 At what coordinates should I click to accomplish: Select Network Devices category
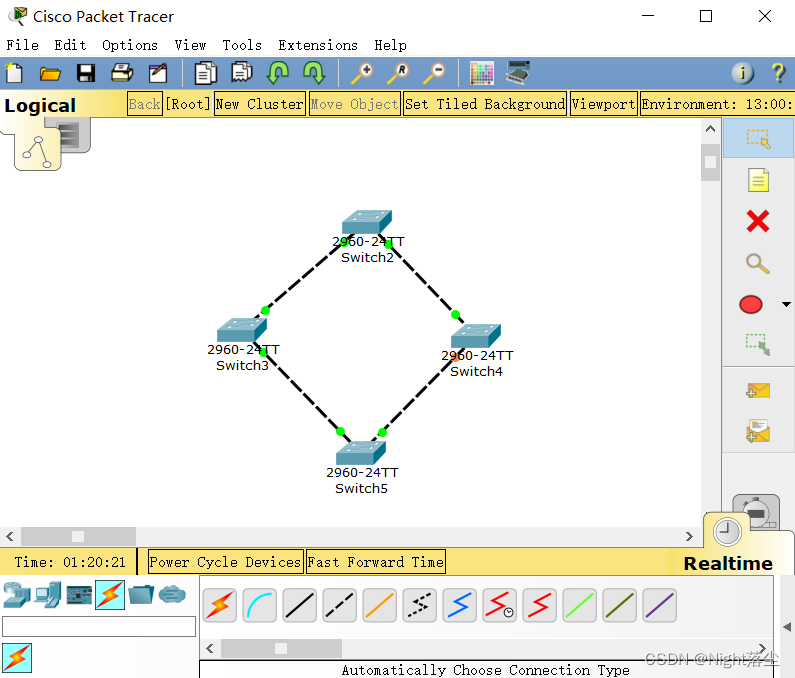17,594
